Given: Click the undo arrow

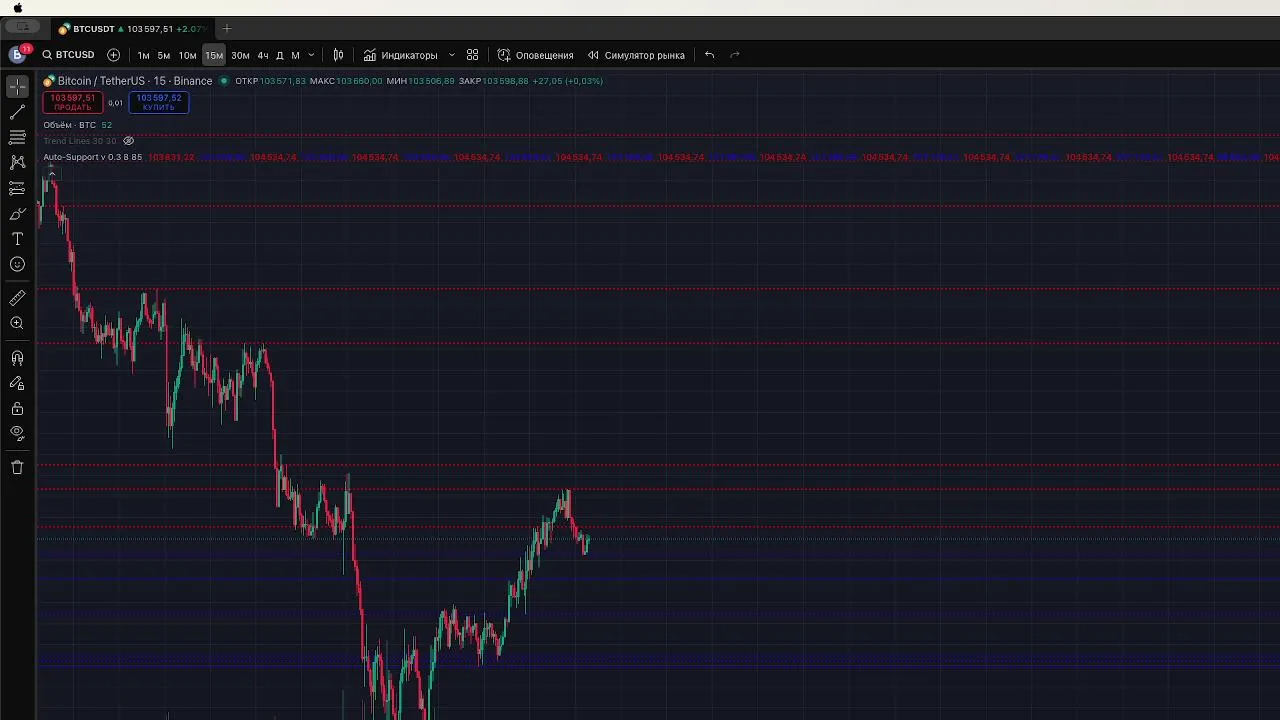Looking at the screenshot, I should click(709, 55).
